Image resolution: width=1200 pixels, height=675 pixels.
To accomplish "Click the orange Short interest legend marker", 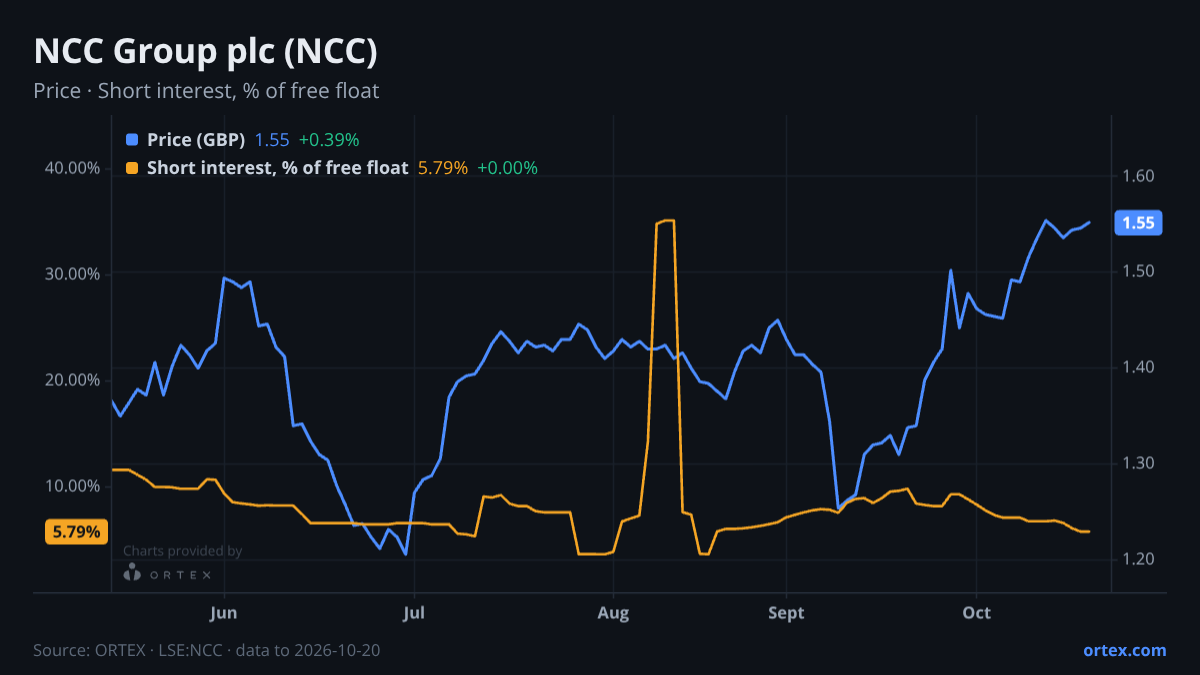I will point(132,168).
